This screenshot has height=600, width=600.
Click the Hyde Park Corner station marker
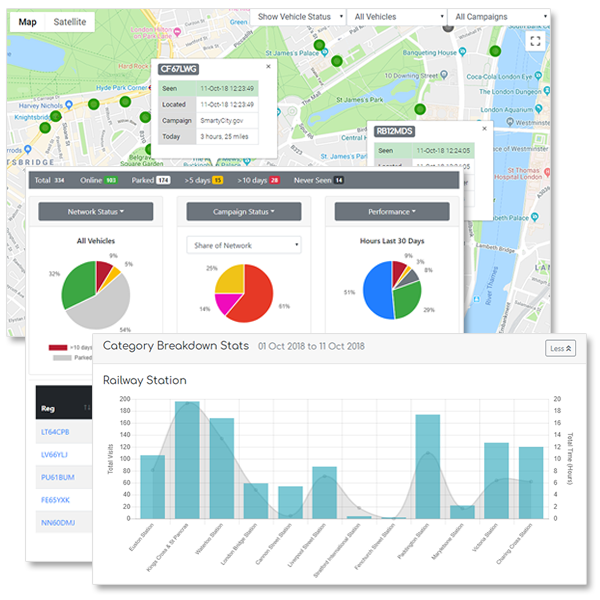[150, 87]
